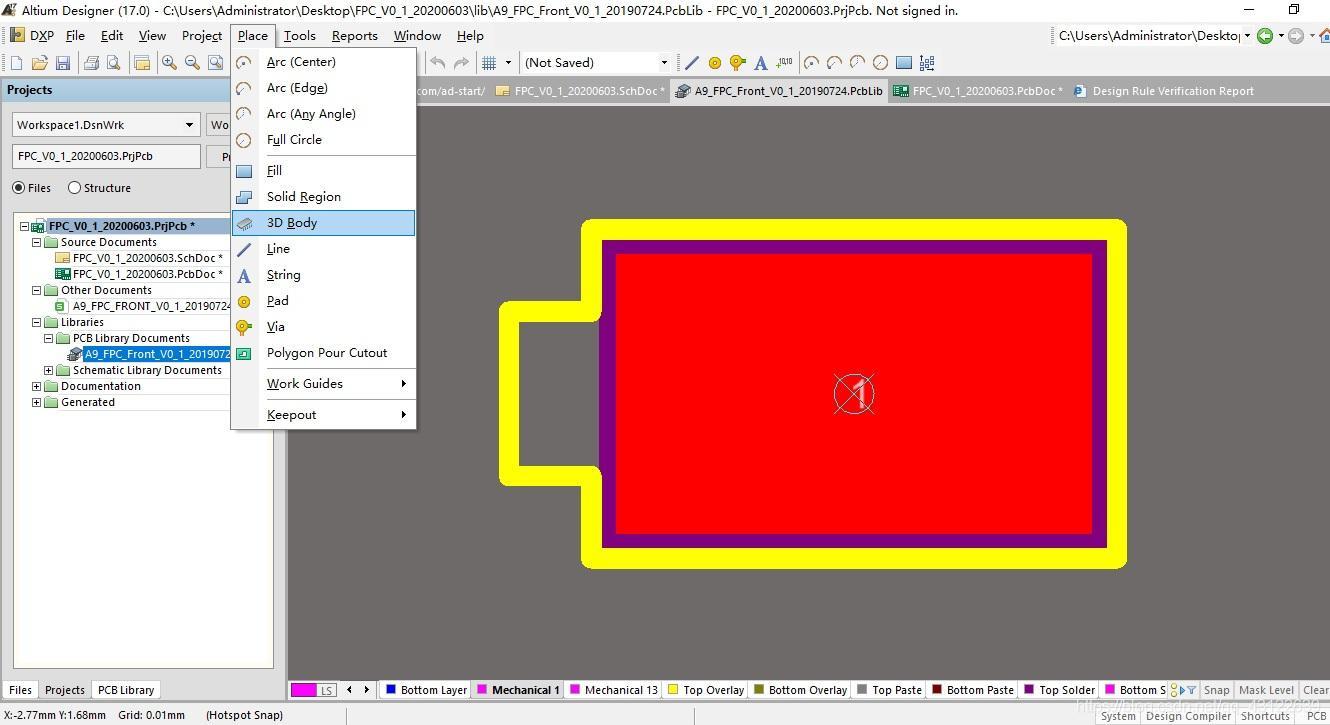Click the place coordinate +10,10 icon
The image size is (1330, 725).
pos(784,63)
